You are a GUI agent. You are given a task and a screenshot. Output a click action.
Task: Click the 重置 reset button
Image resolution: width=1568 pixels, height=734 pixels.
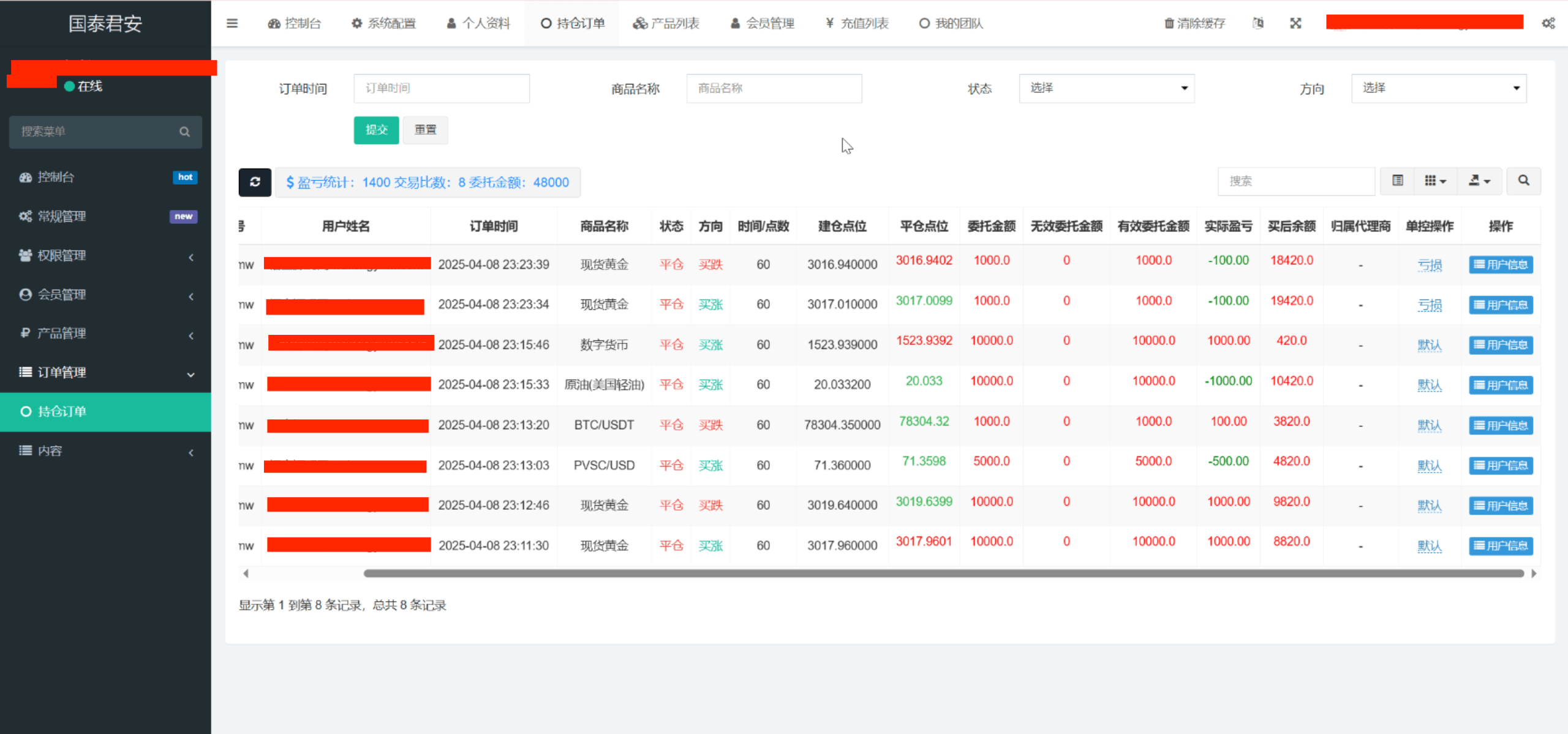[425, 130]
